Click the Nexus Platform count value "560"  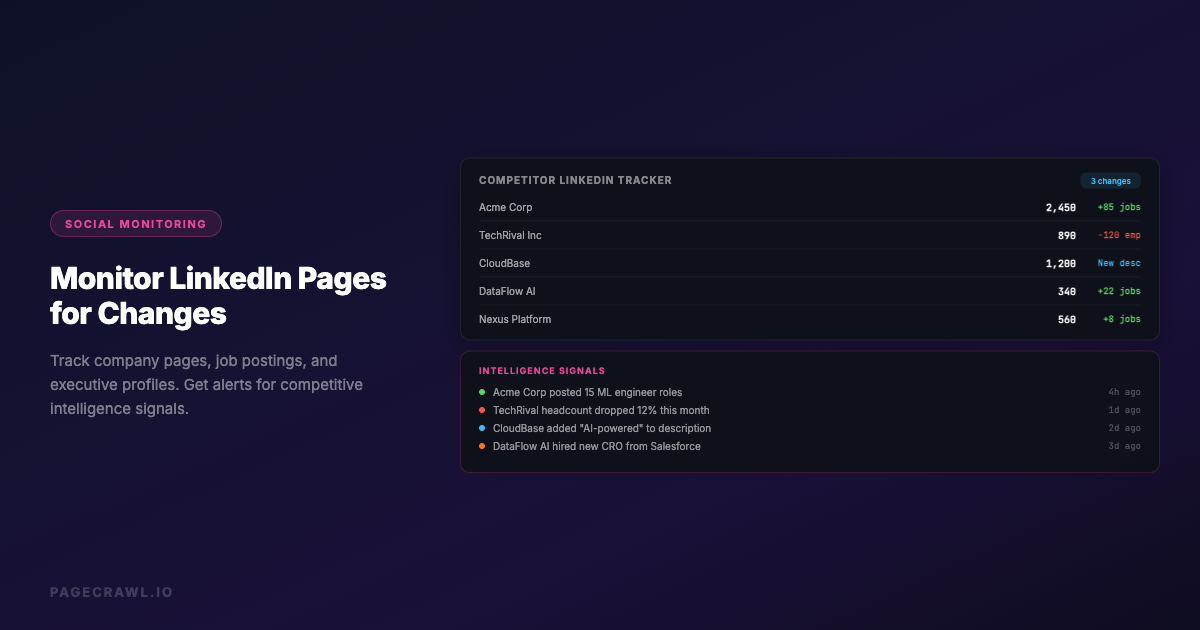pos(1066,319)
